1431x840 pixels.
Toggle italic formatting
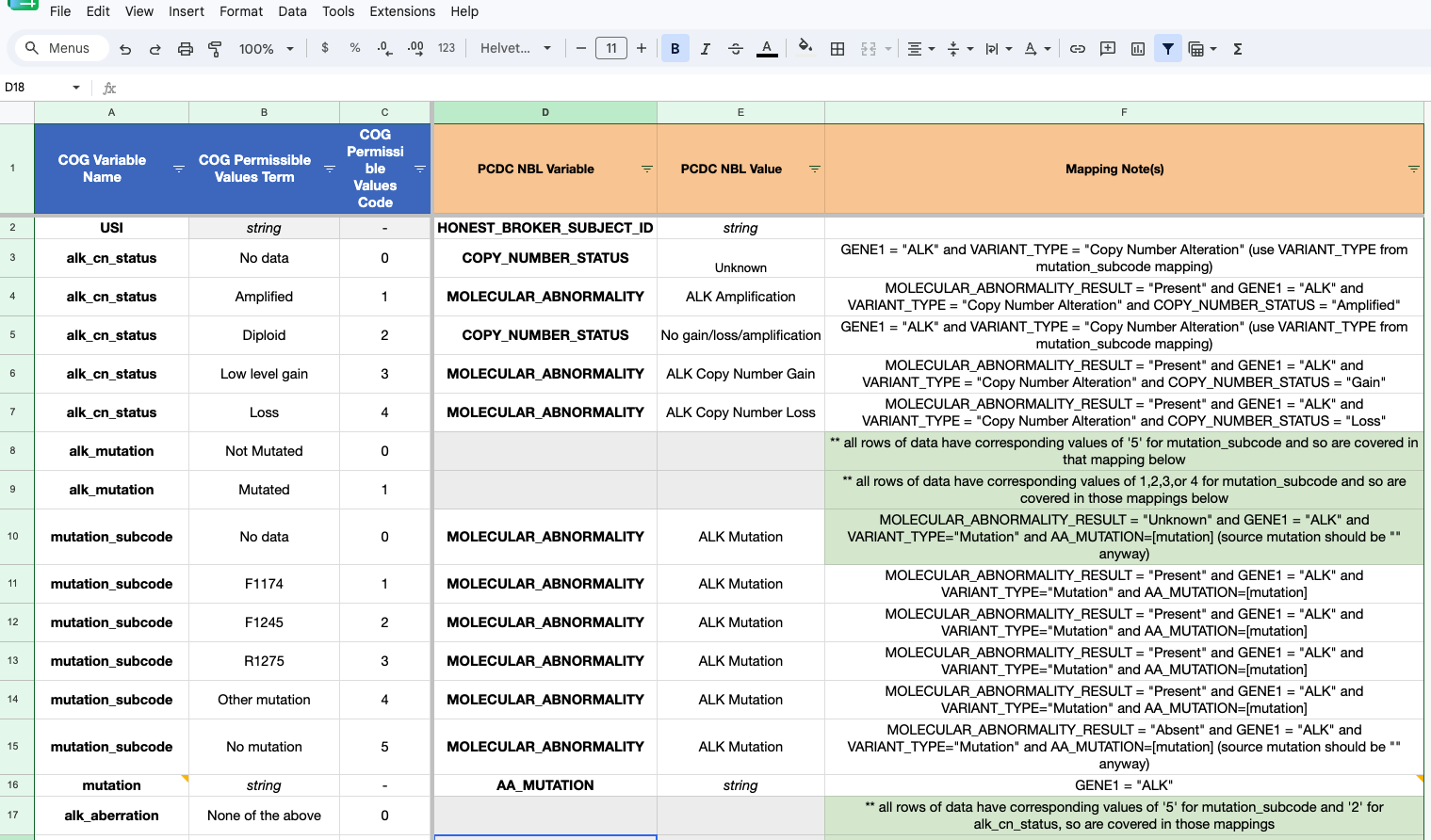(x=706, y=49)
